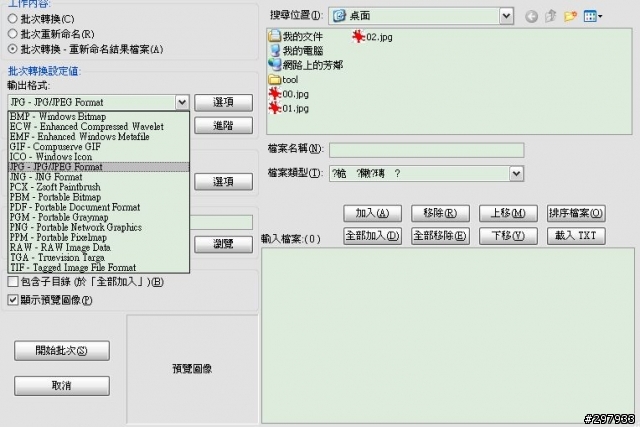Uncheck 顯示預覽圖像(P) checkbox
This screenshot has width=640, height=427.
(x=13, y=300)
